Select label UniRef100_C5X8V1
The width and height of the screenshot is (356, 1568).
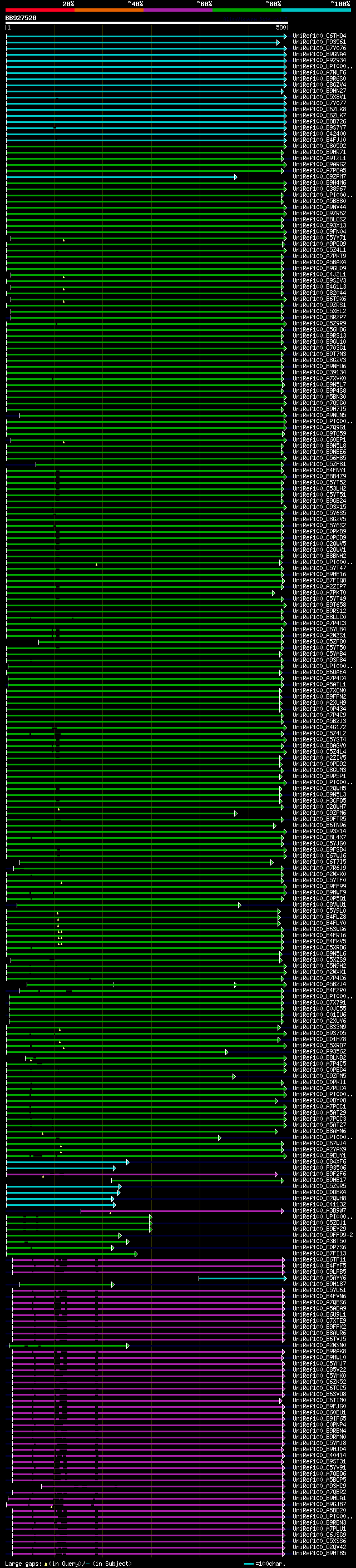319,97
